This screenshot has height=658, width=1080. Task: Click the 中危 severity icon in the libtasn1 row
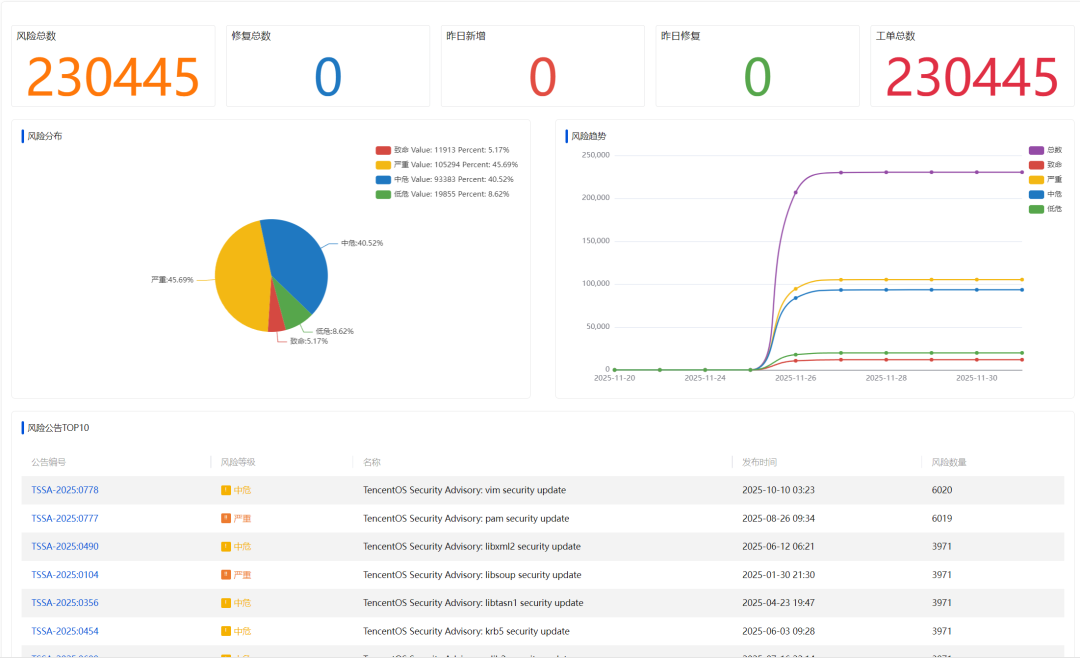click(x=226, y=603)
